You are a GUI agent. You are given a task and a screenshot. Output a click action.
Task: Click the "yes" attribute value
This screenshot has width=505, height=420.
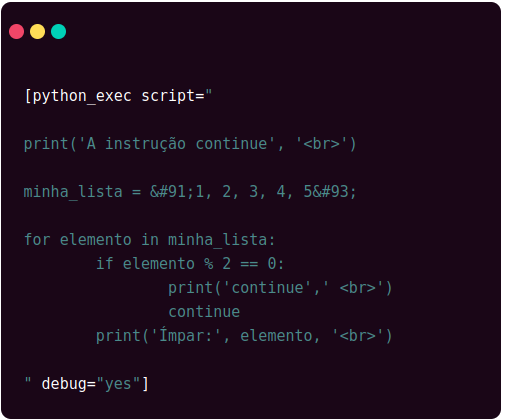pyautogui.click(x=118, y=384)
